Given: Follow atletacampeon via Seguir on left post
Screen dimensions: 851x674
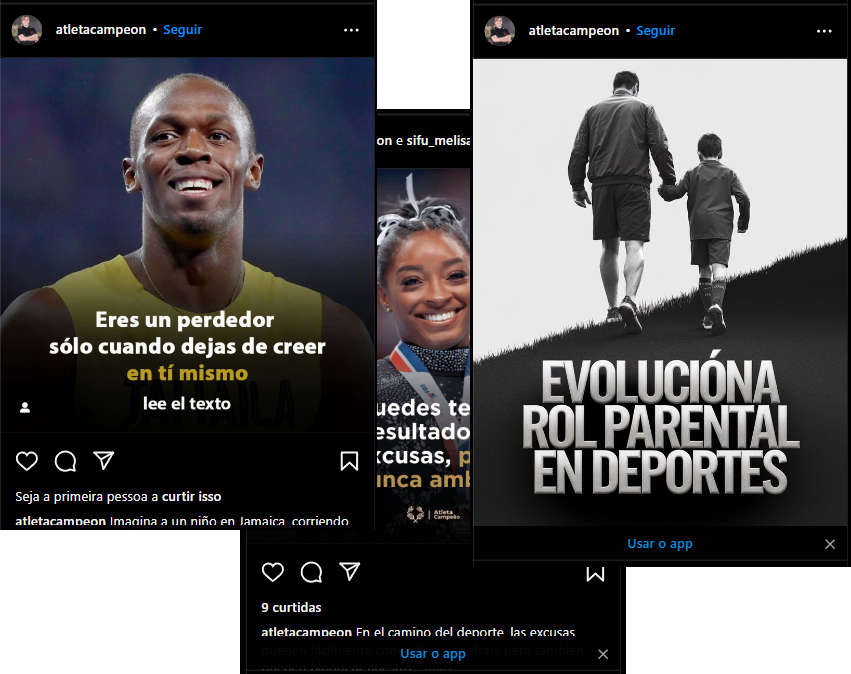Looking at the screenshot, I should 182,30.
